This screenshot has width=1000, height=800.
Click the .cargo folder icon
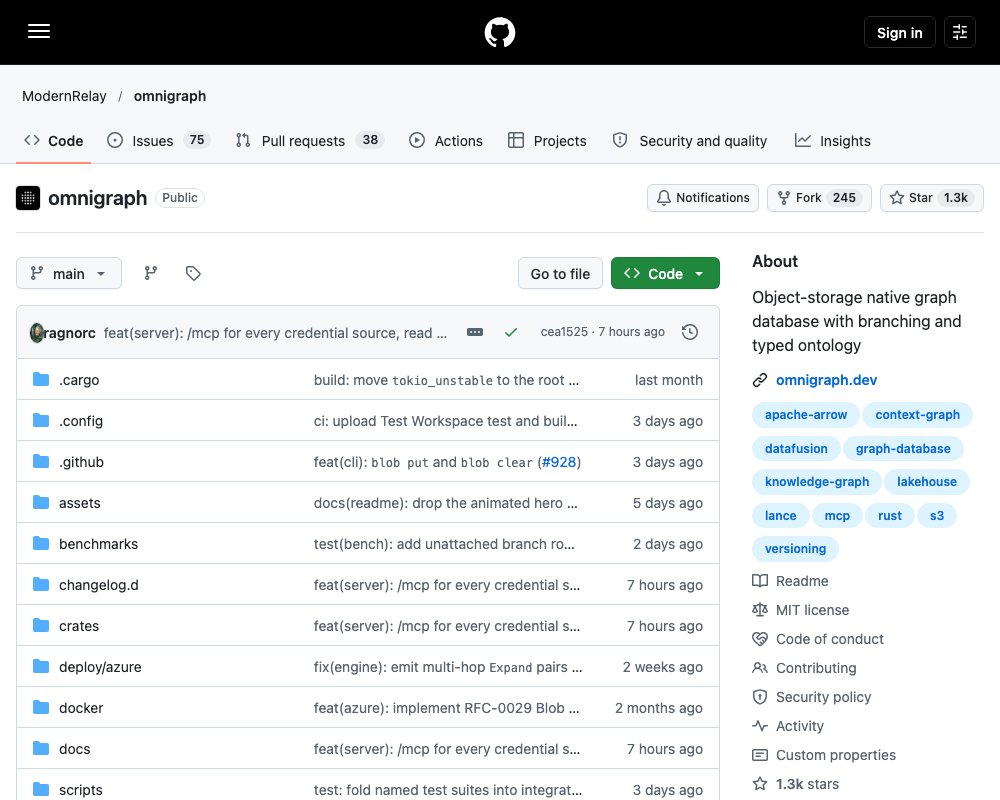(41, 380)
